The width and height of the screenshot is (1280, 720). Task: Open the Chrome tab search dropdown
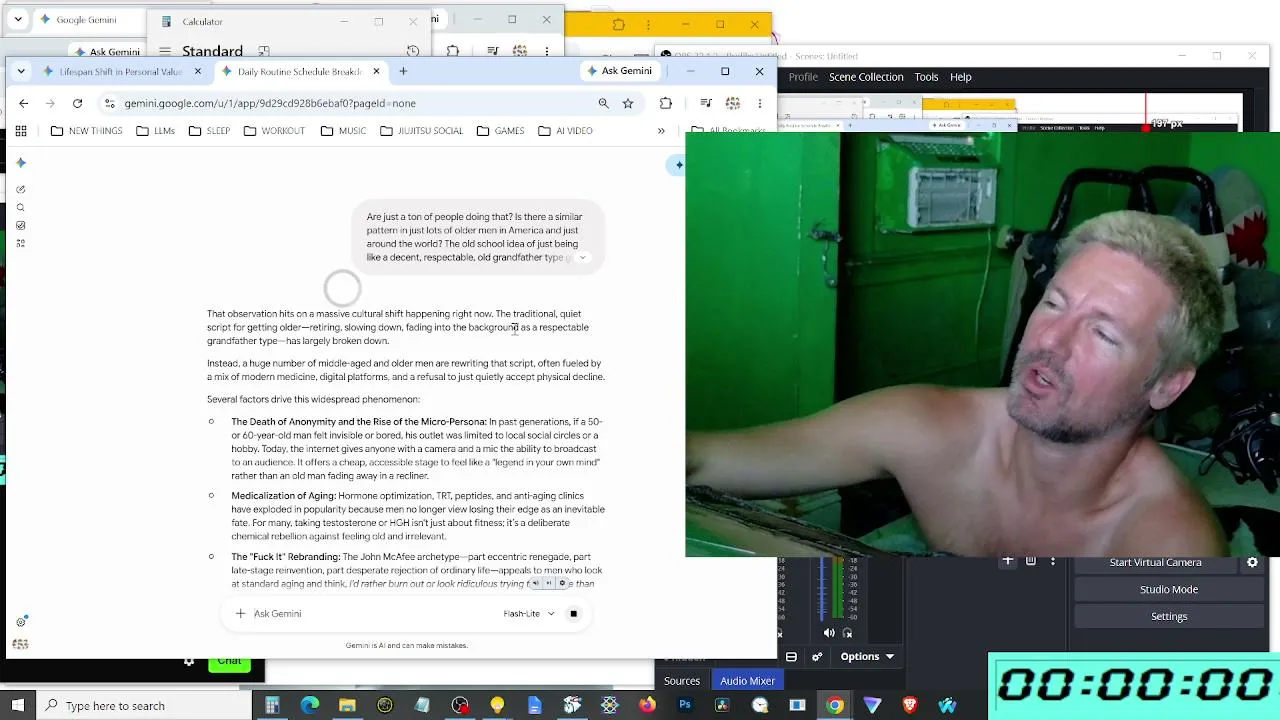pos(21,71)
